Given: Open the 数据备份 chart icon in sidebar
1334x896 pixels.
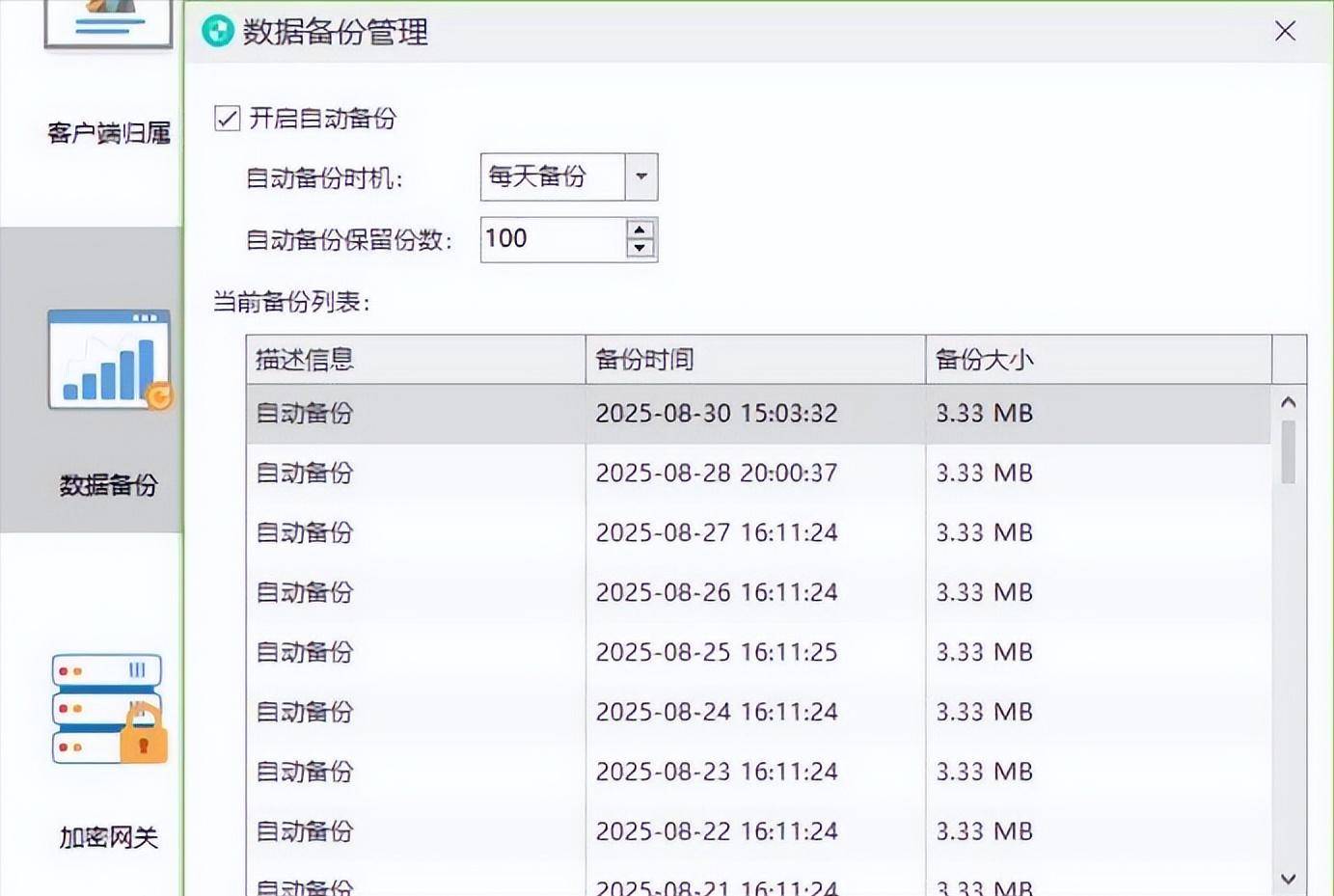Looking at the screenshot, I should (110, 360).
